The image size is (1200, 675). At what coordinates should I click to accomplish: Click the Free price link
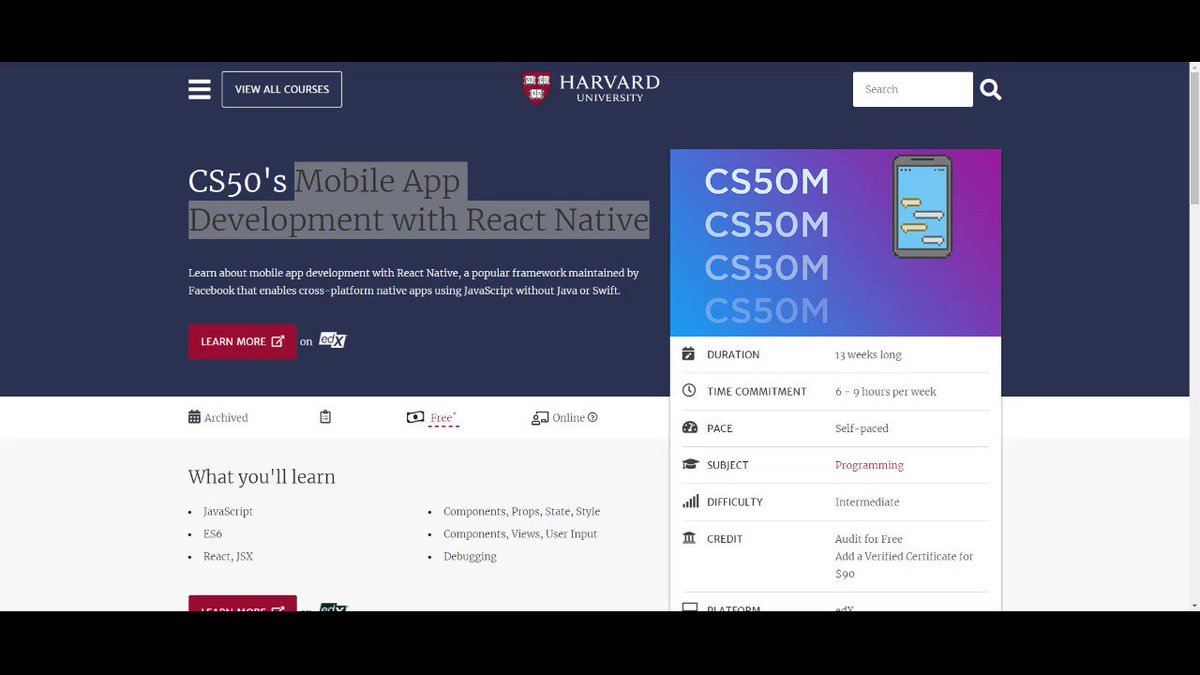click(x=443, y=418)
